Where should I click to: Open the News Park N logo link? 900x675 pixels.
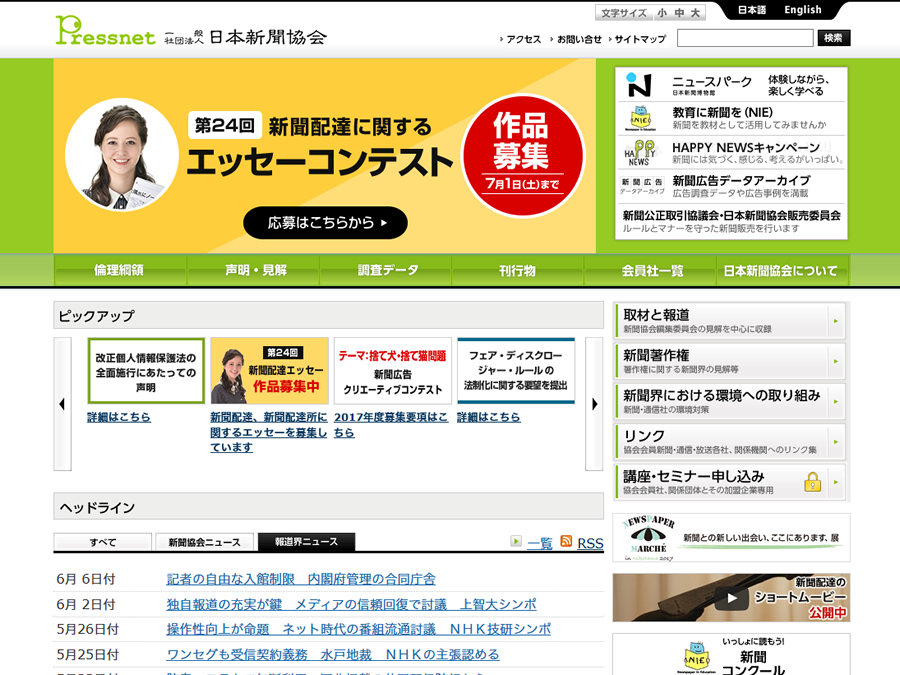639,85
